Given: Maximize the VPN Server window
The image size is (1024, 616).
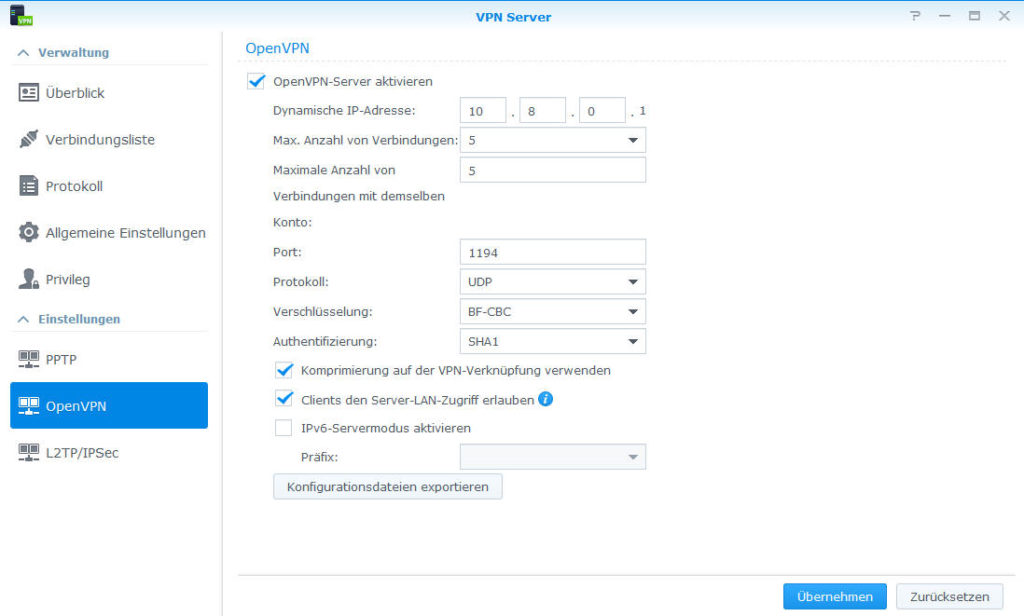Looking at the screenshot, I should click(x=974, y=16).
